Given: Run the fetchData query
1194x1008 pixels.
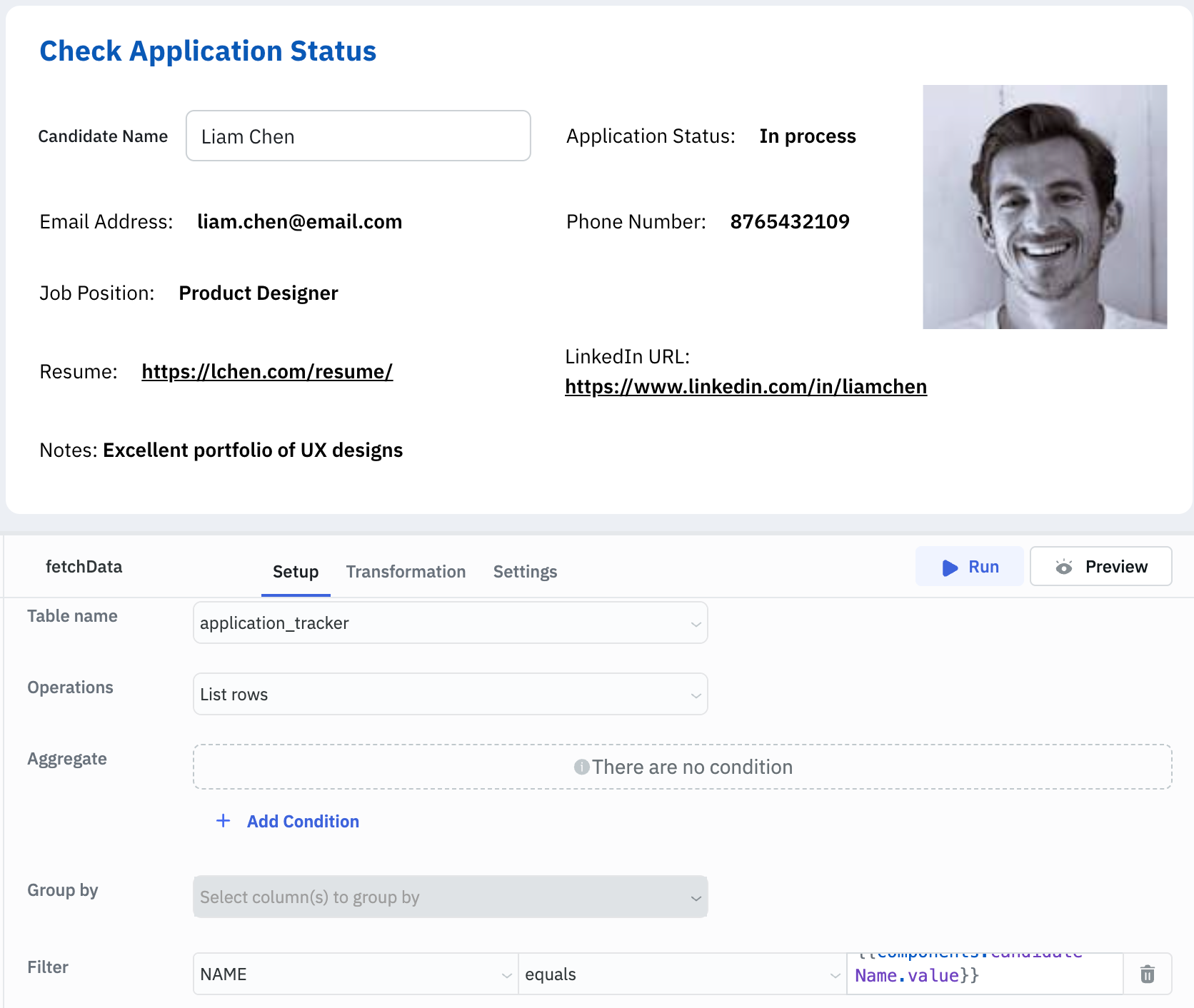Looking at the screenshot, I should (969, 567).
